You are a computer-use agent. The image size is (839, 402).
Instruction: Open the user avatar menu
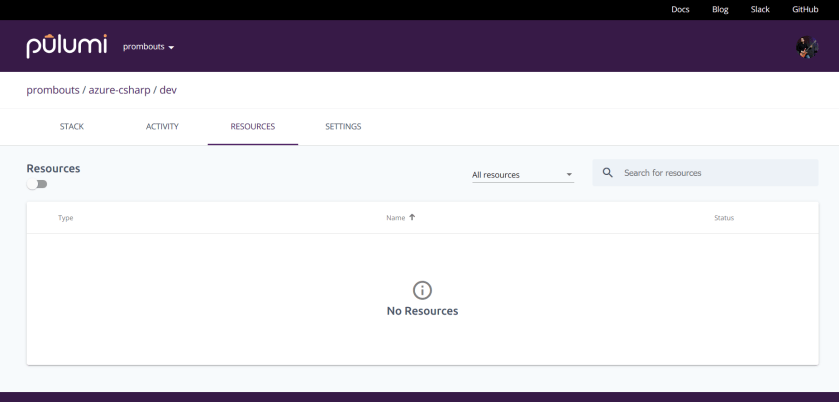tap(806, 47)
